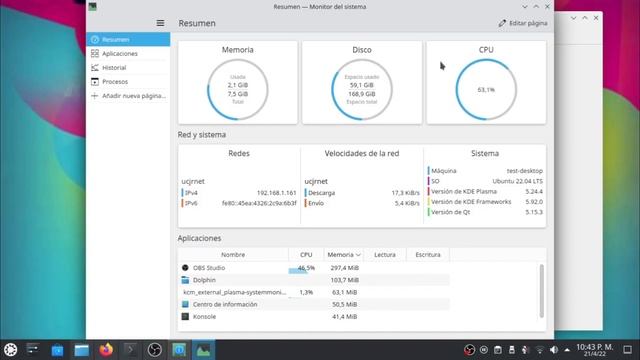The image size is (640, 360).
Task: Open Dolphin file manager from taskbar
Action: [x=82, y=350]
